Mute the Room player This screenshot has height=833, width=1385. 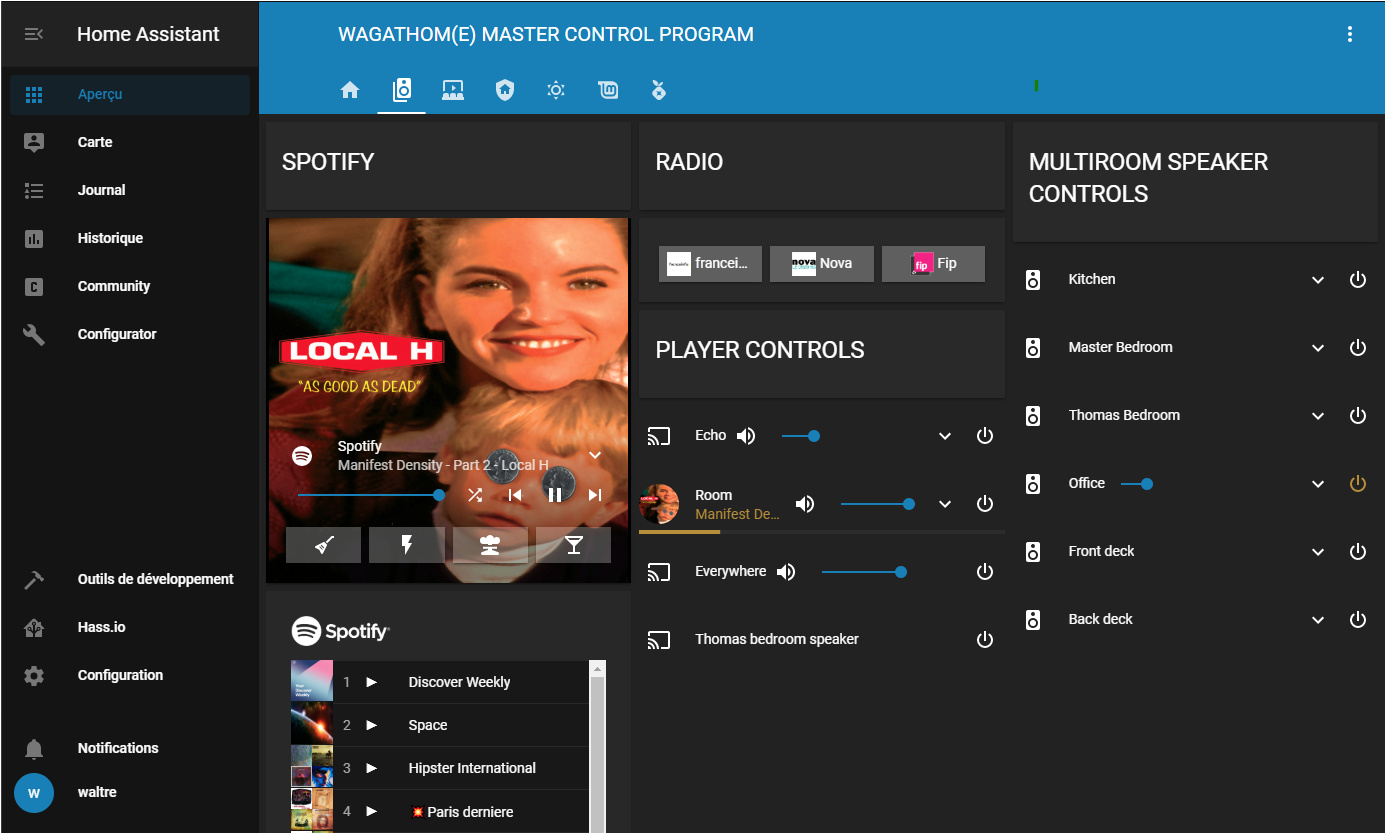click(x=805, y=504)
